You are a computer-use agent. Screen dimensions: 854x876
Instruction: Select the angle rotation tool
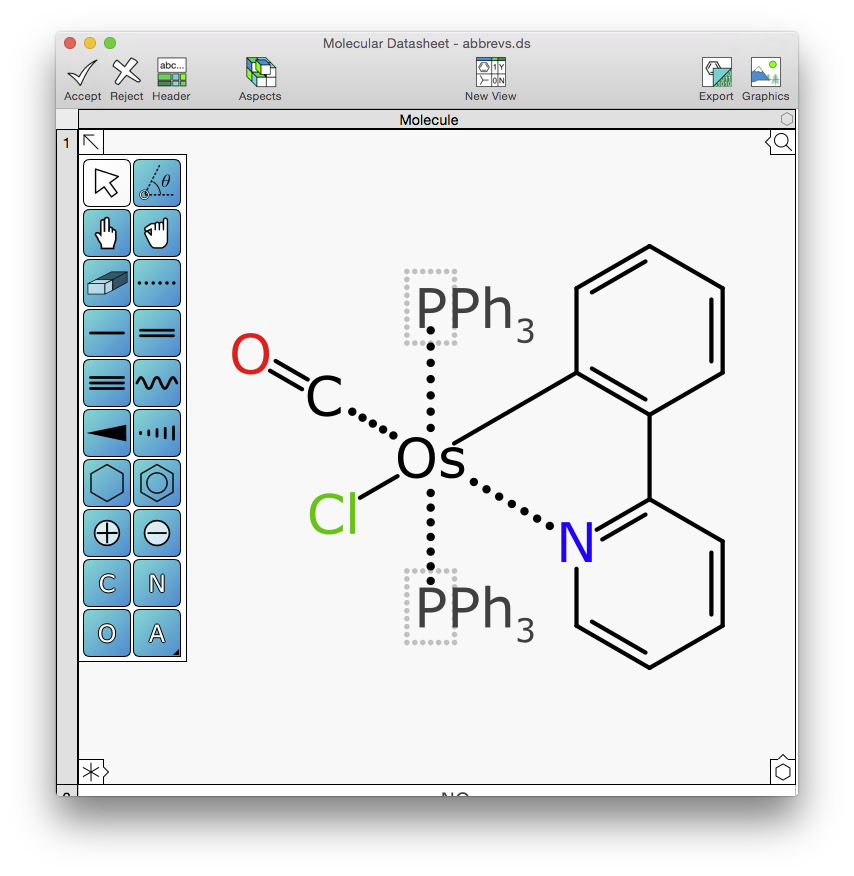pyautogui.click(x=157, y=184)
